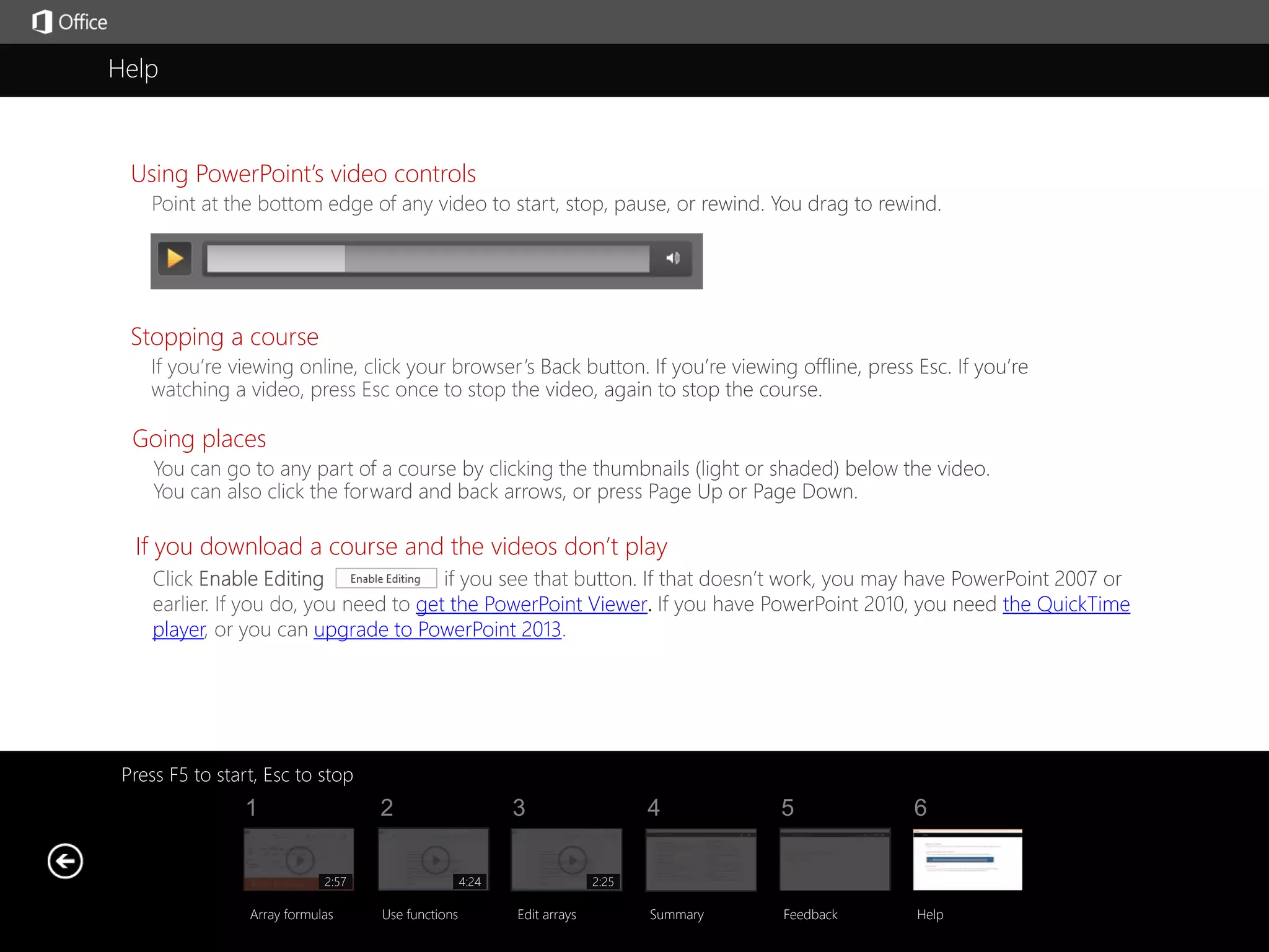Click the 2:57 duration badge
Image resolution: width=1269 pixels, height=952 pixels.
coord(335,881)
